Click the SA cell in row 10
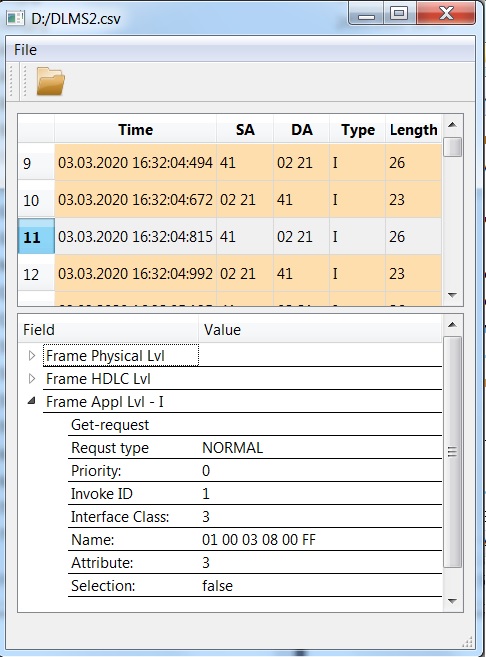 [x=245, y=200]
